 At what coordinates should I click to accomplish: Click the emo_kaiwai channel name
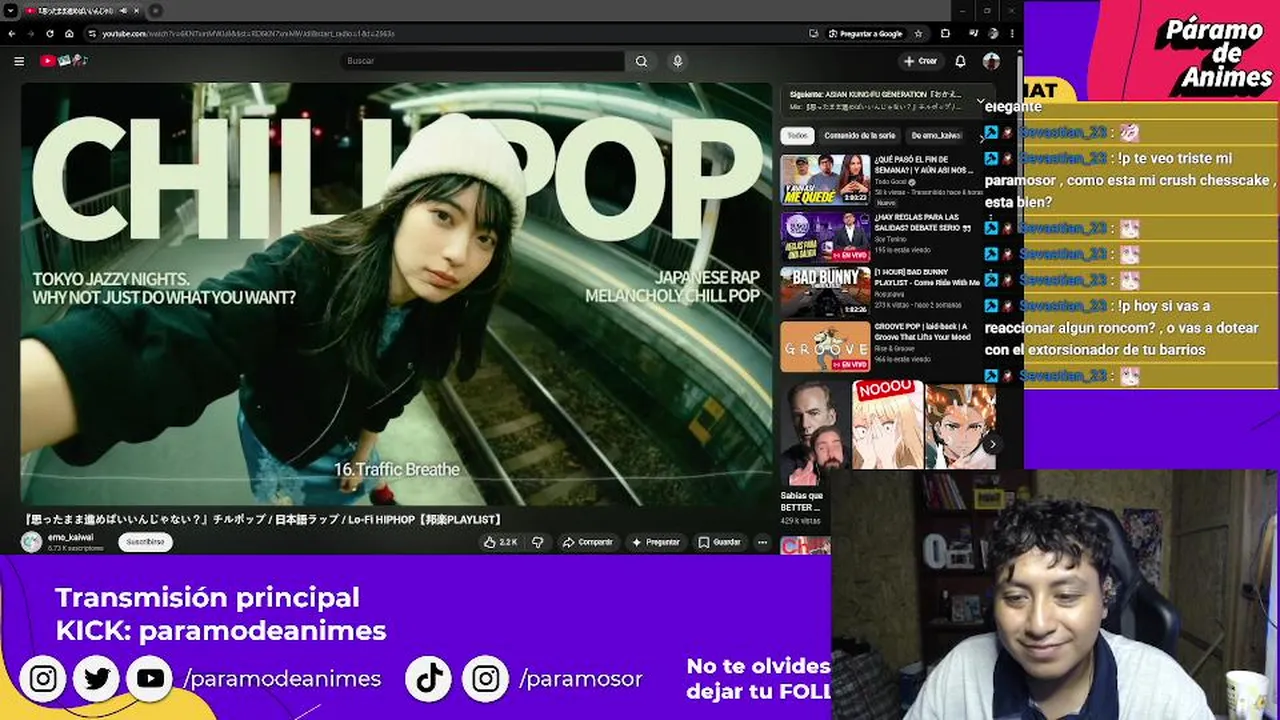71,537
